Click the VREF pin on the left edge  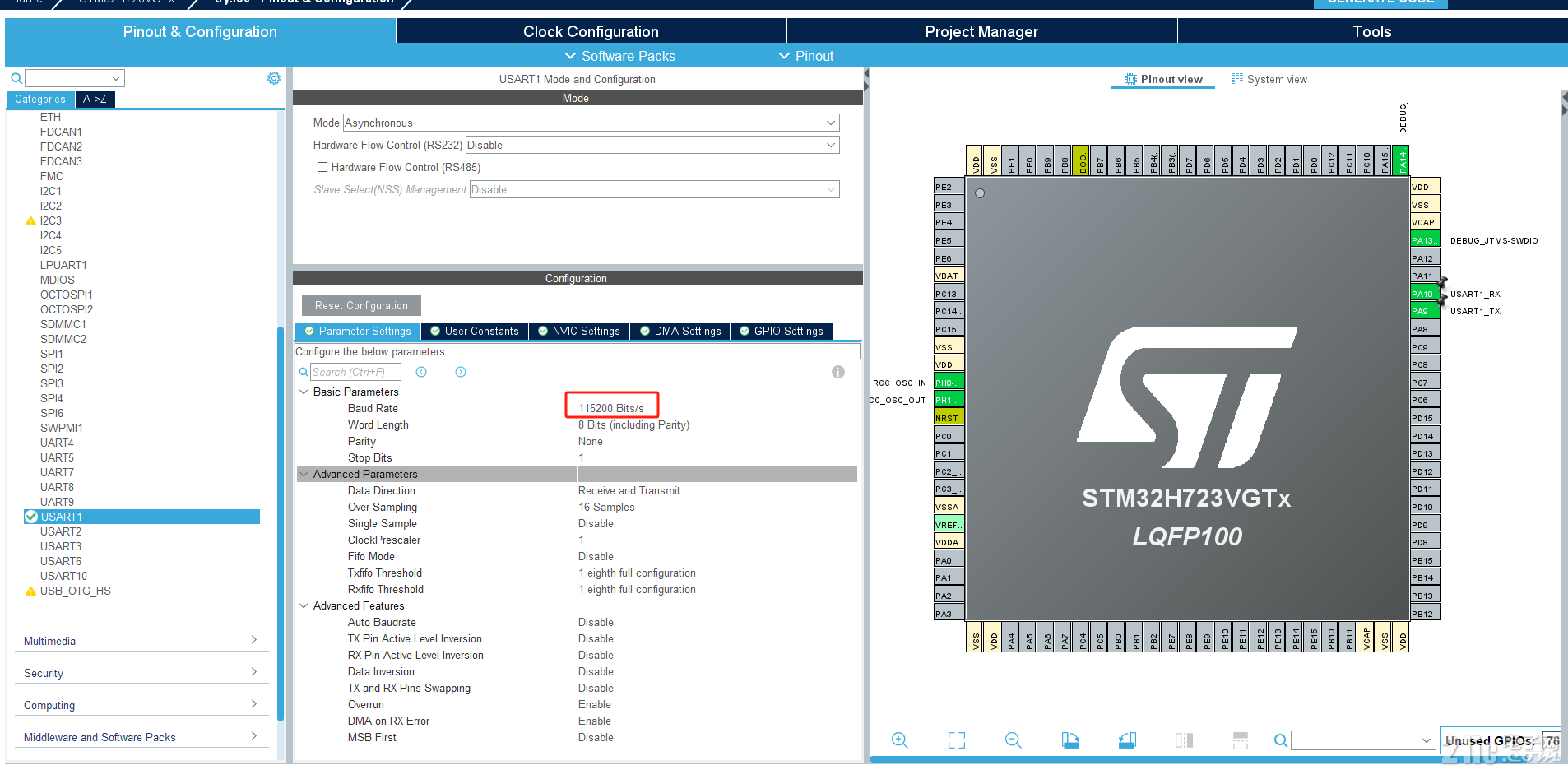tap(949, 525)
